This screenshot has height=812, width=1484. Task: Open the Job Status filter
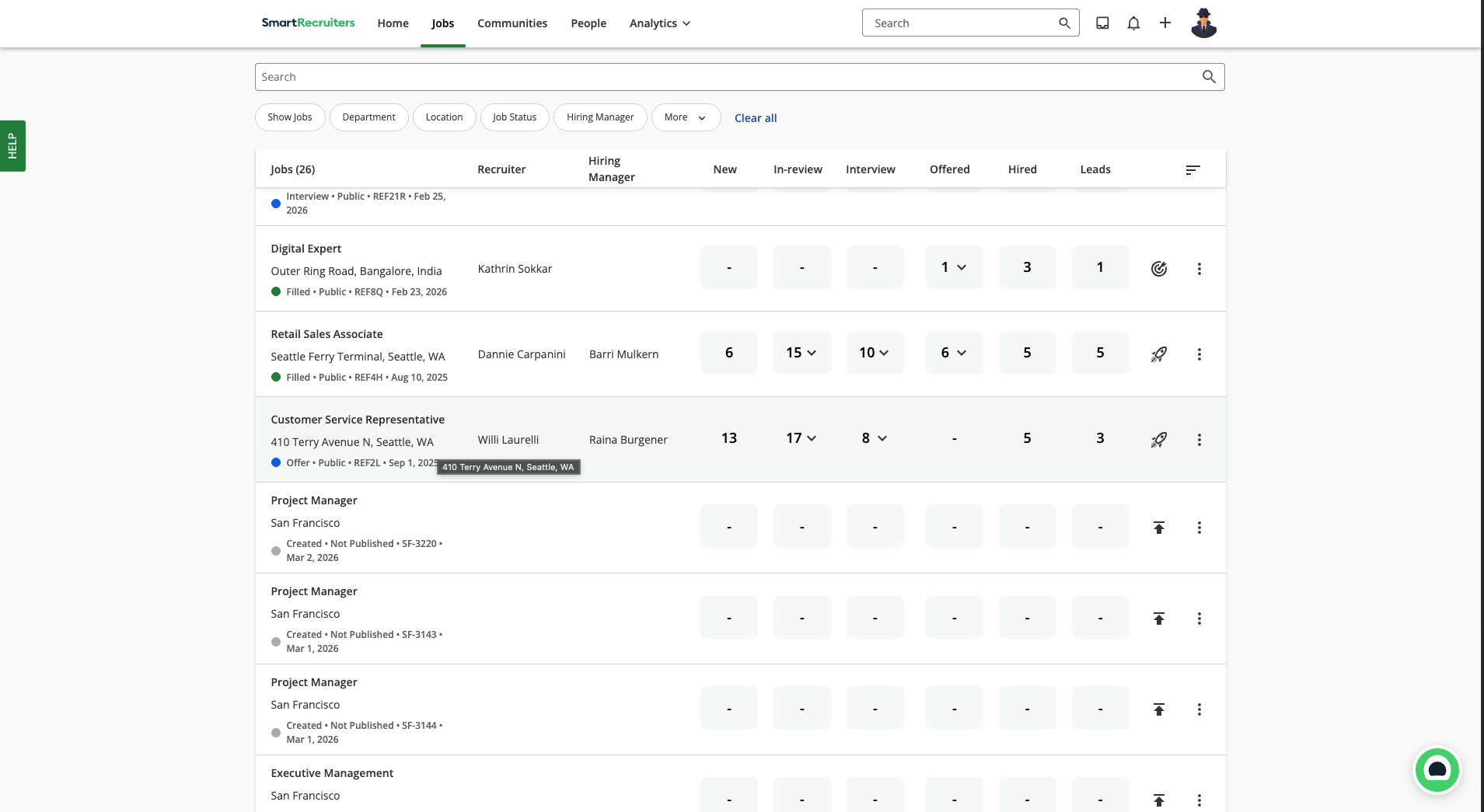tap(514, 117)
